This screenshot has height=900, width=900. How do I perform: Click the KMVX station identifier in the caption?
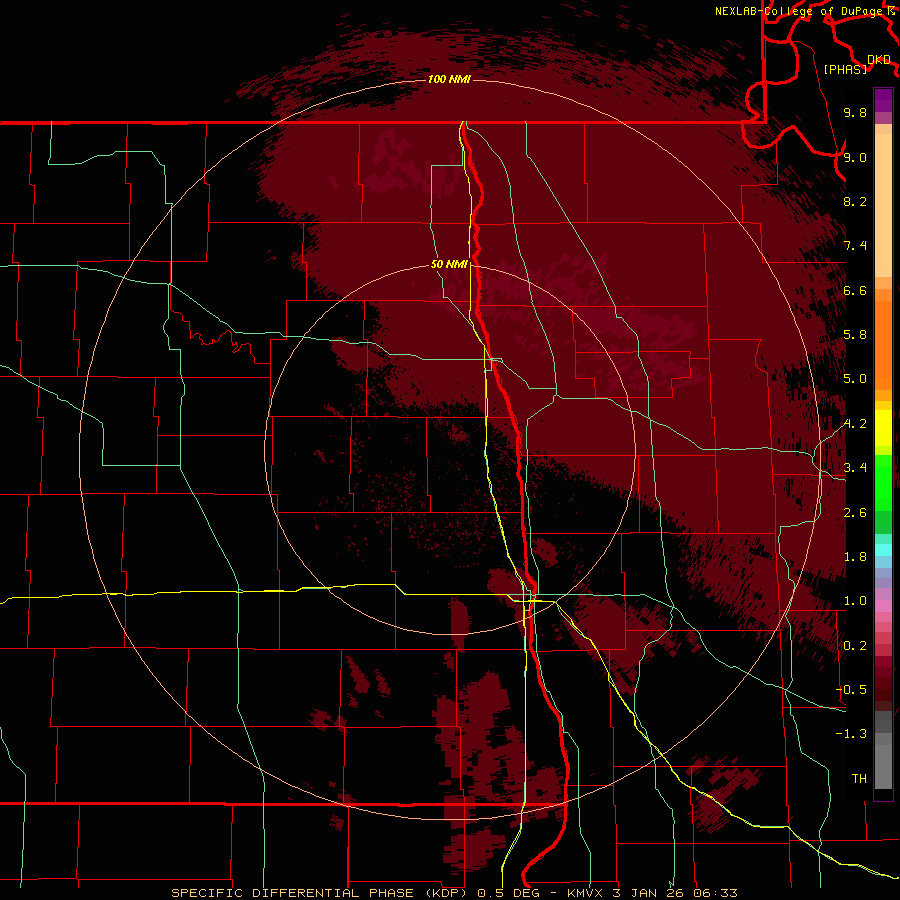click(585, 893)
